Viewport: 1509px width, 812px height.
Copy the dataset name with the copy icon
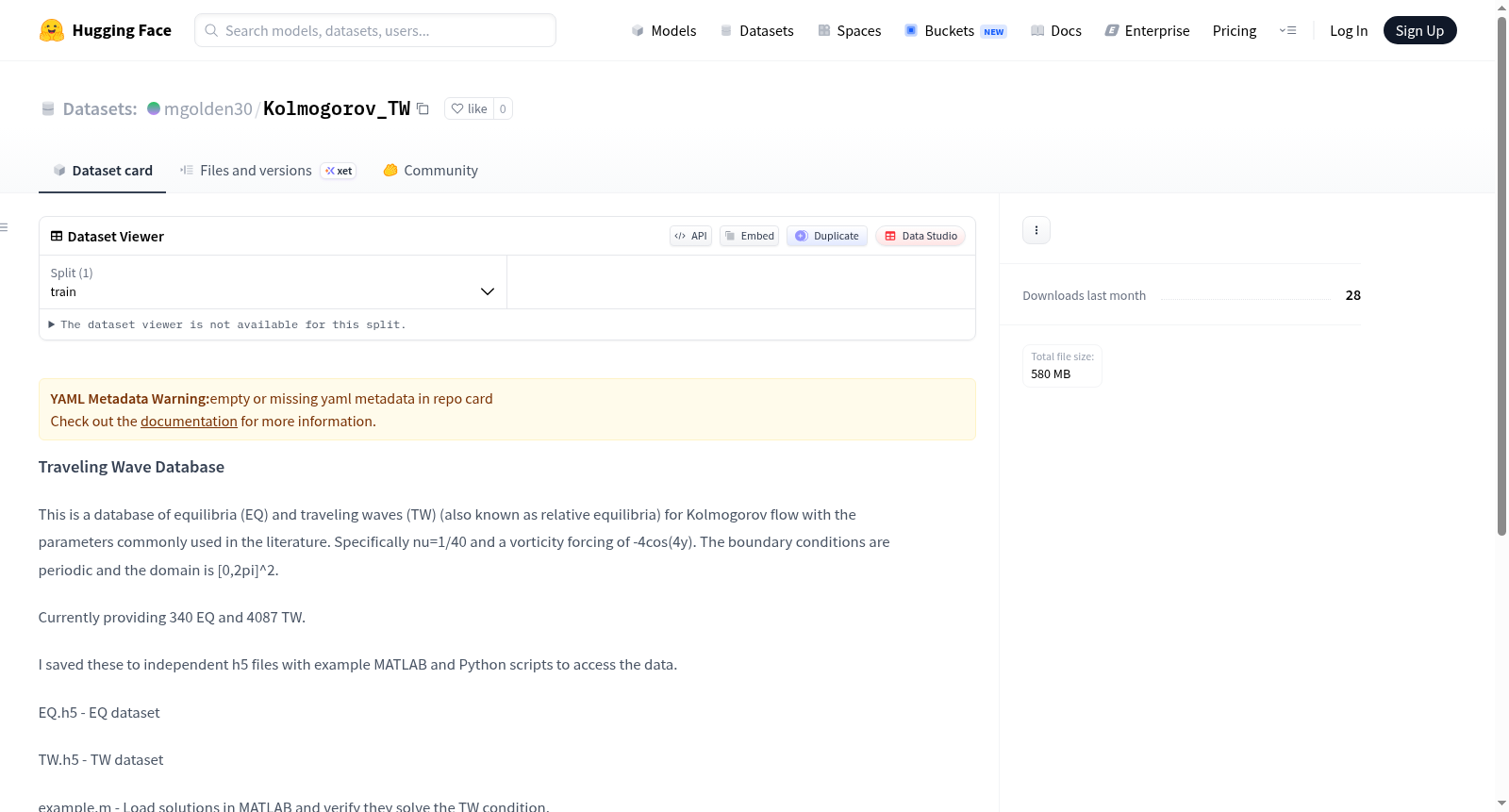[x=423, y=109]
